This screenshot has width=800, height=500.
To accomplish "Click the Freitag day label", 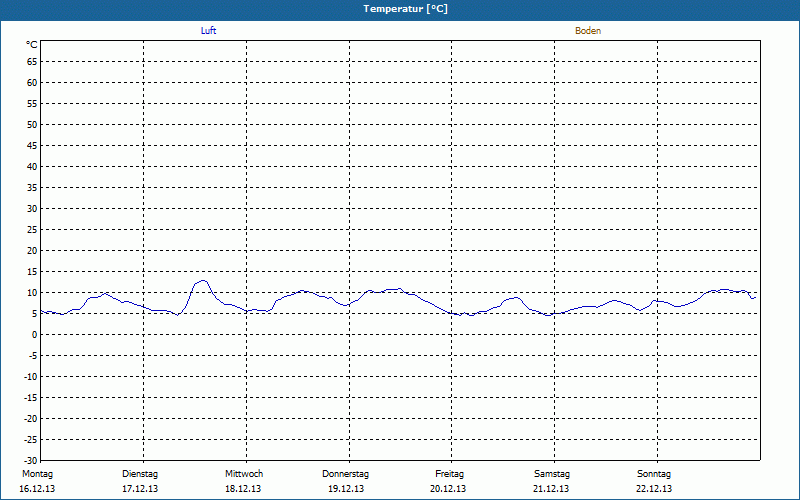I will click(x=449, y=473).
